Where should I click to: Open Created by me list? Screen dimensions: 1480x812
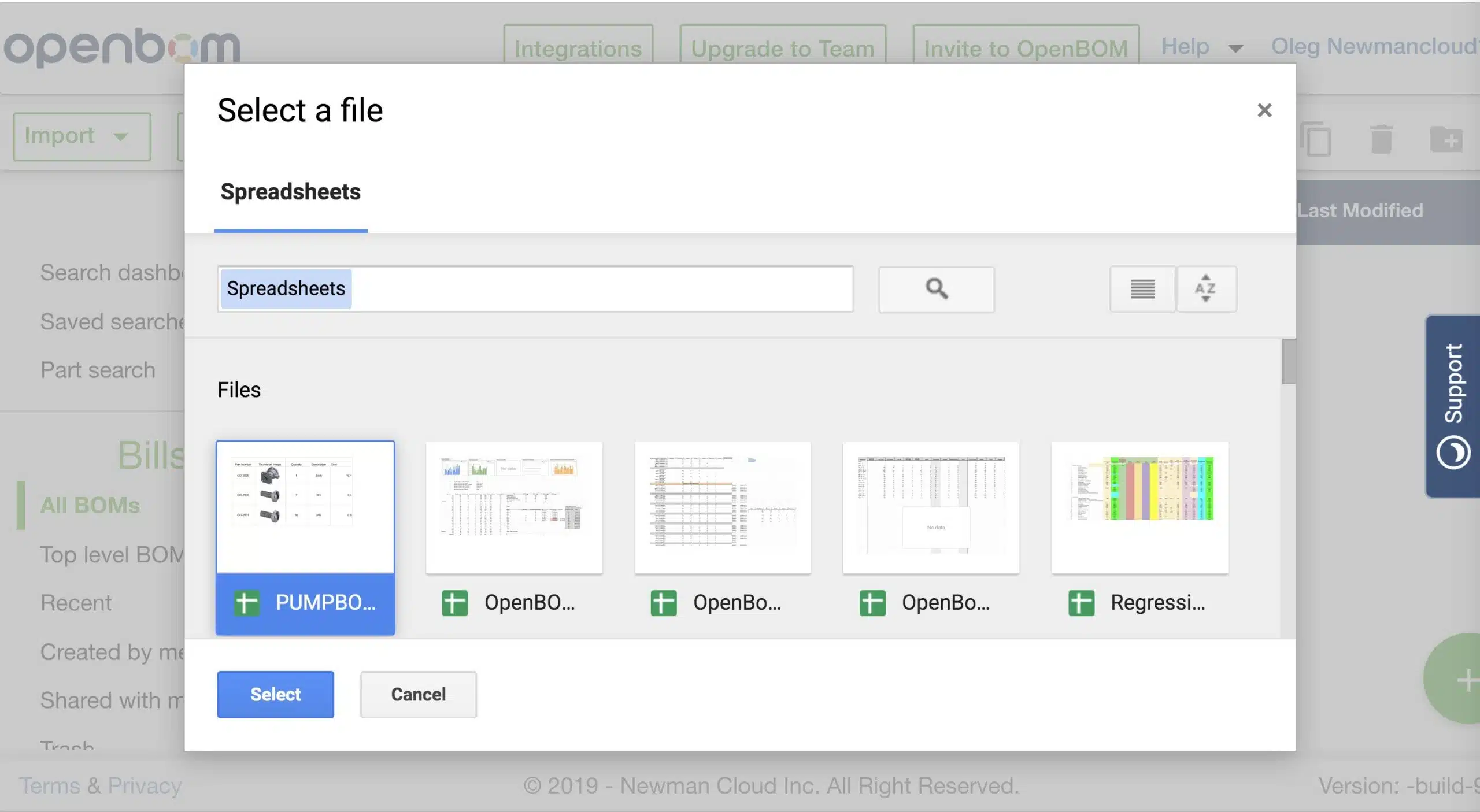point(112,652)
